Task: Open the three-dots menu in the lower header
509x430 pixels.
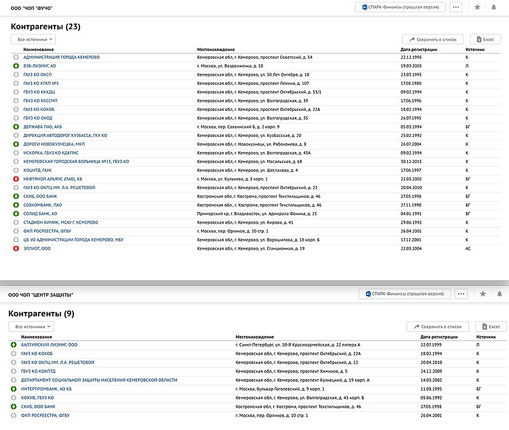Action: pyautogui.click(x=461, y=294)
